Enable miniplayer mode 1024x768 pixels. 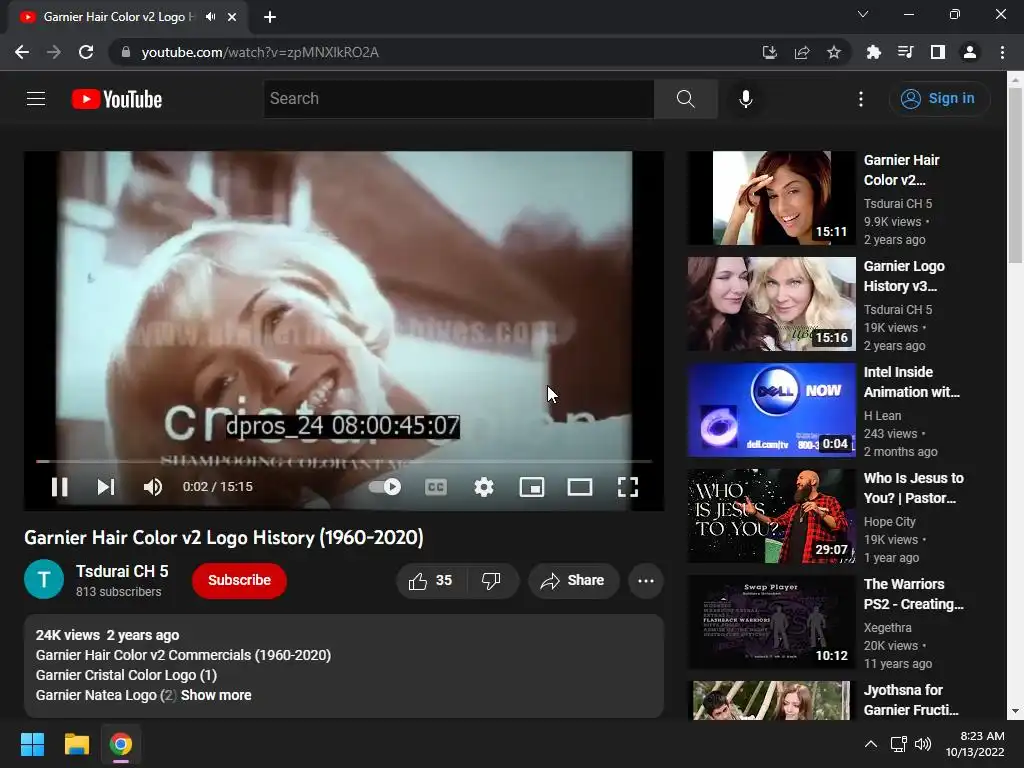(x=532, y=487)
